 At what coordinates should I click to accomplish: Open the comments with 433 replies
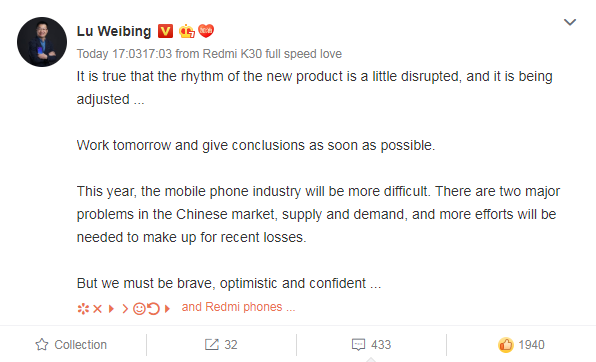(371, 345)
